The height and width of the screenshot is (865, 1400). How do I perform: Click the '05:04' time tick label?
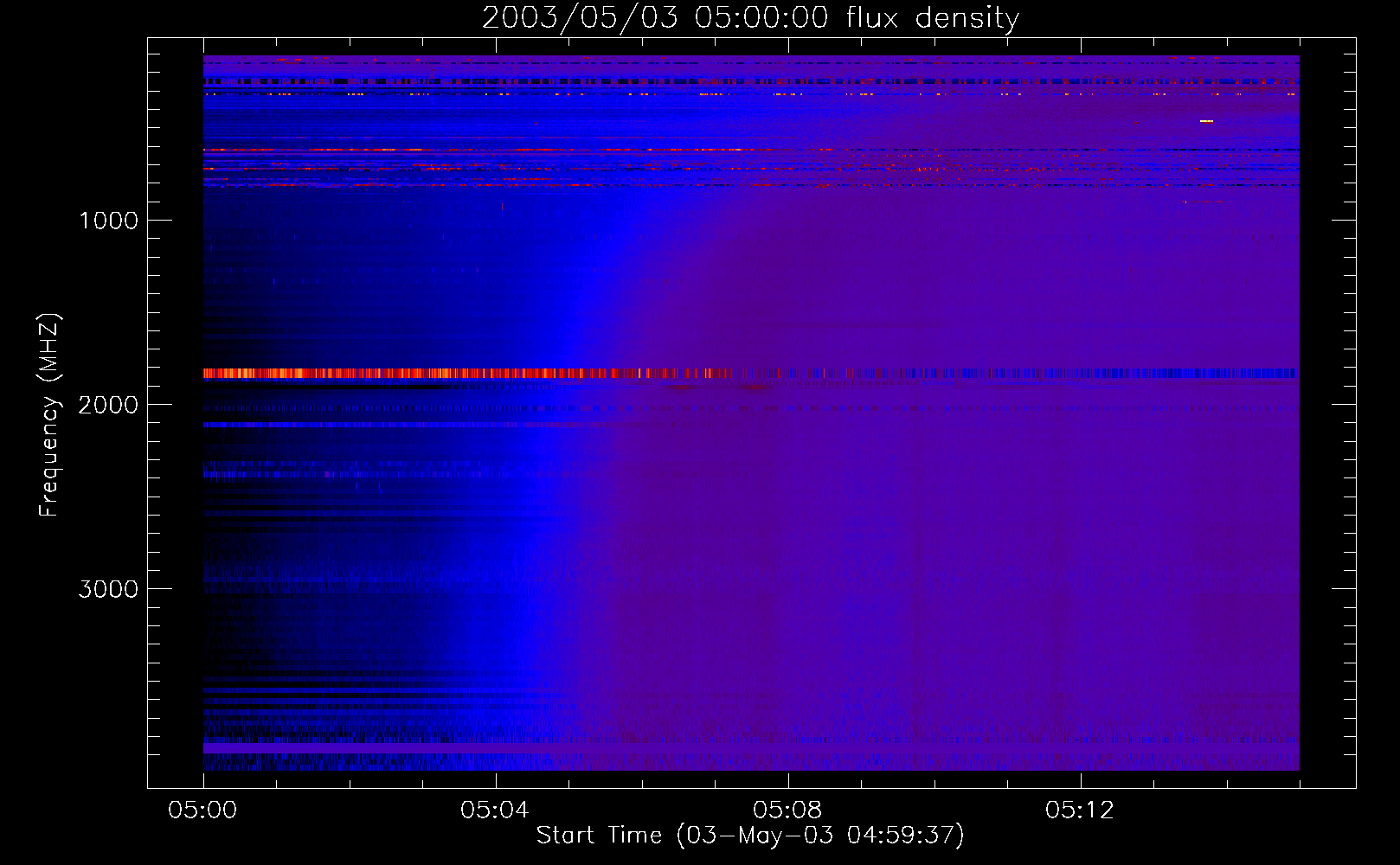coord(495,811)
